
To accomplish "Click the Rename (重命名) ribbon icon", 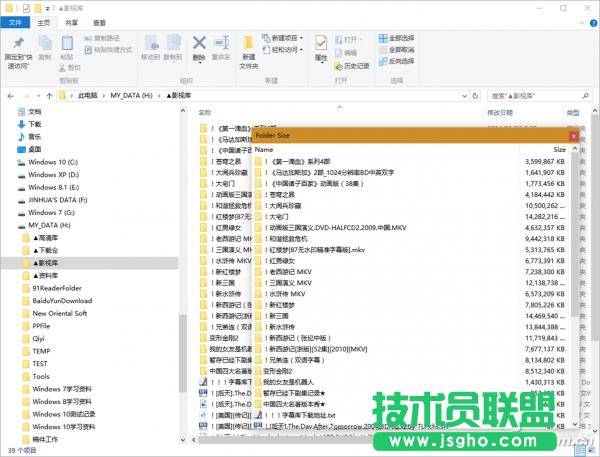I will point(221,47).
